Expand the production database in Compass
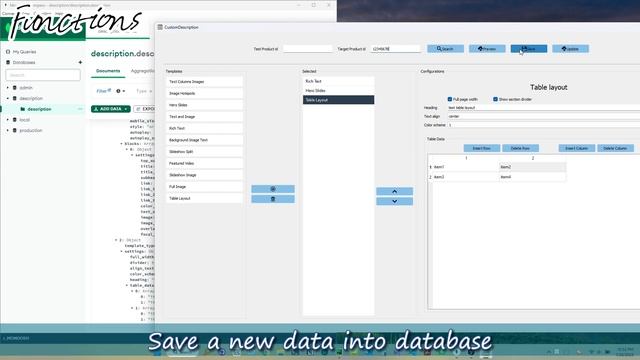The width and height of the screenshot is (640, 360). click(x=8, y=130)
